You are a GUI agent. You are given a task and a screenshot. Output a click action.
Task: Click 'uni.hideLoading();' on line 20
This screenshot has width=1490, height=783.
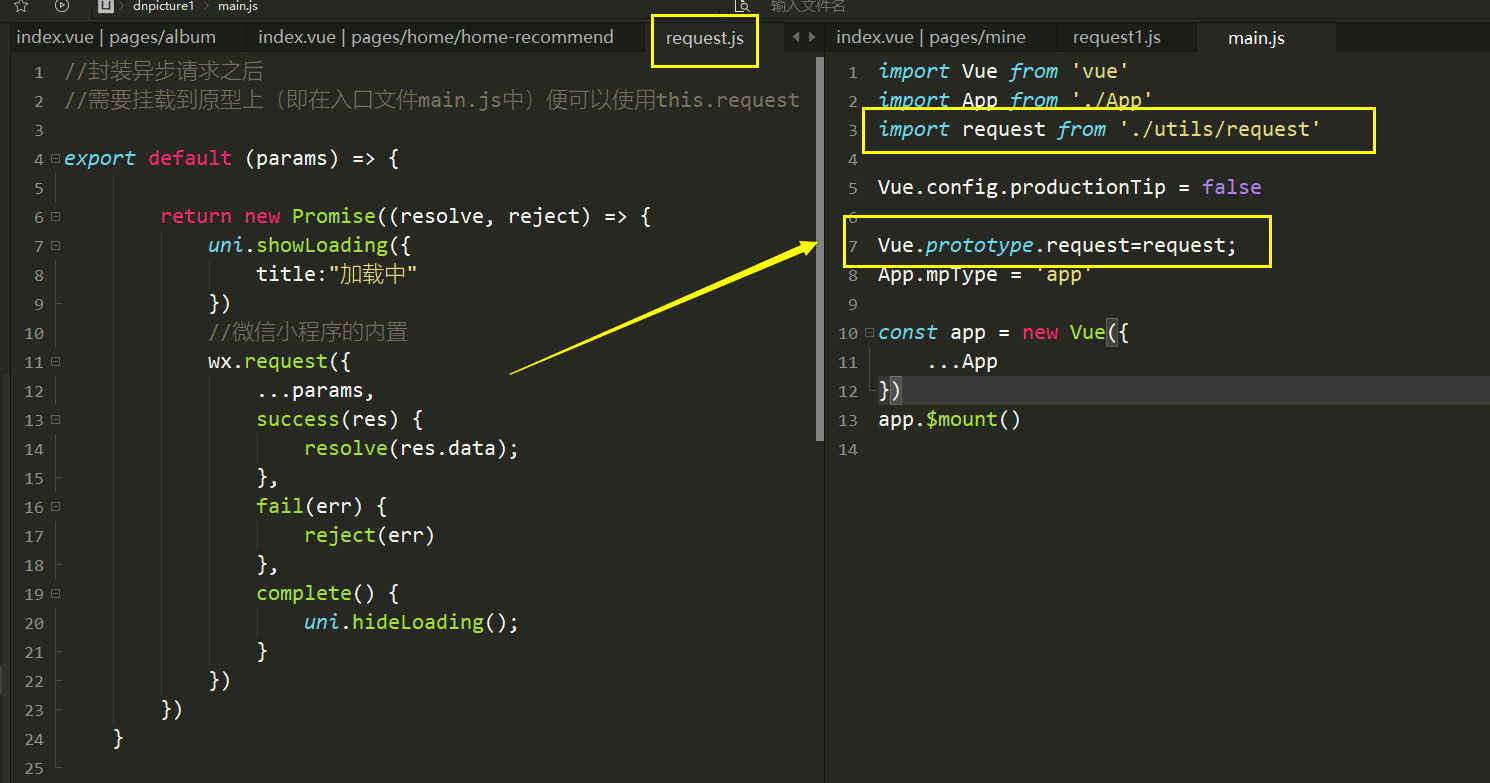(412, 622)
